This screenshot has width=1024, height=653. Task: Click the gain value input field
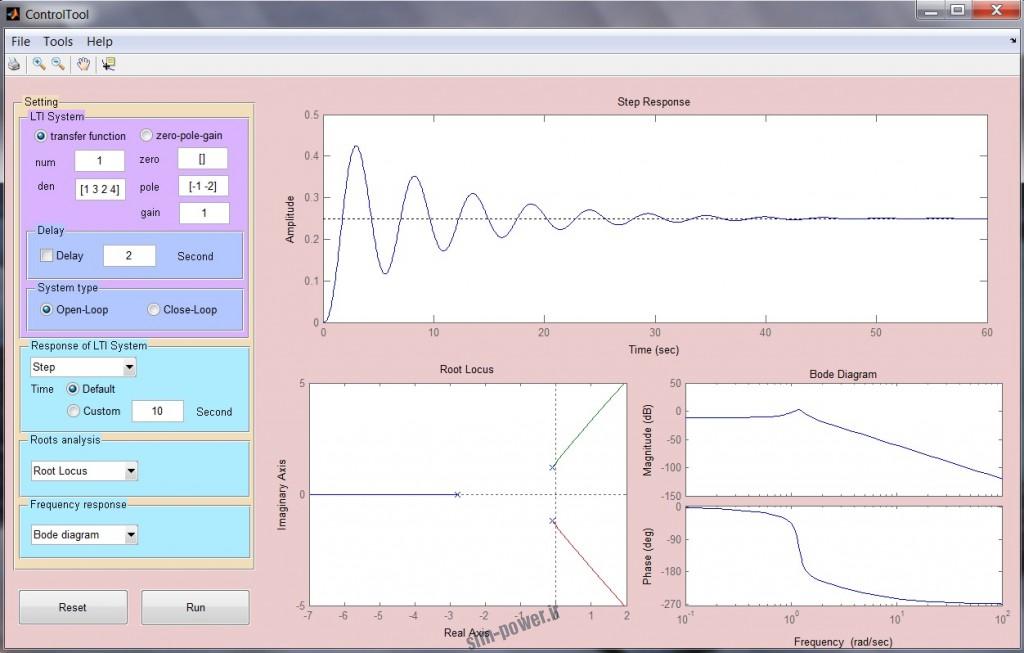point(204,213)
